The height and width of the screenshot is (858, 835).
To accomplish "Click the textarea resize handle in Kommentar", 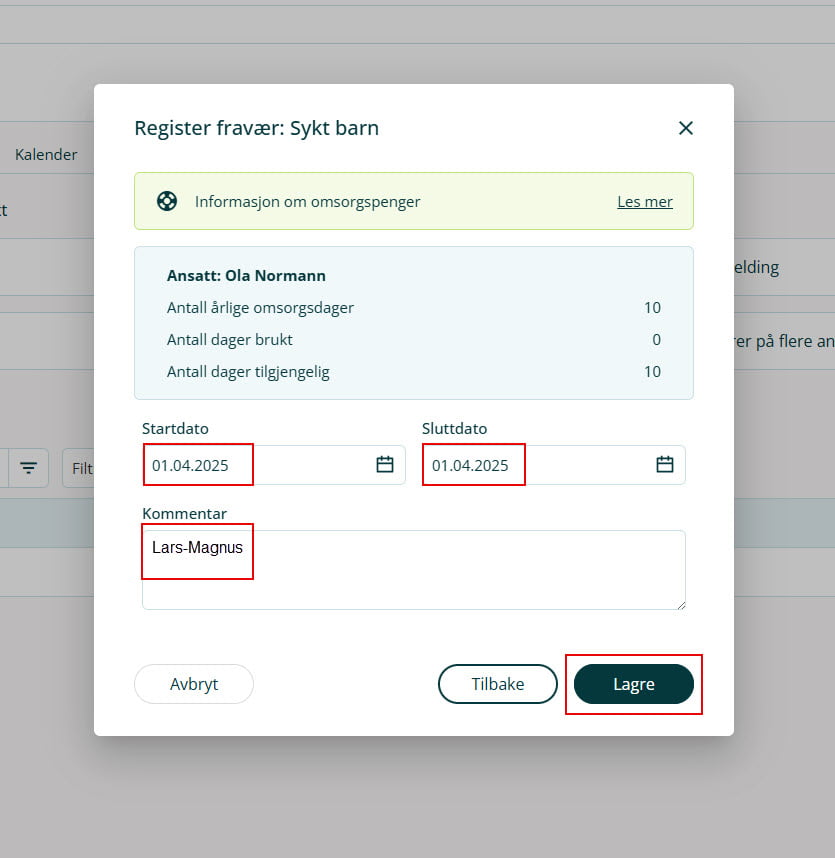I will tap(680, 604).
